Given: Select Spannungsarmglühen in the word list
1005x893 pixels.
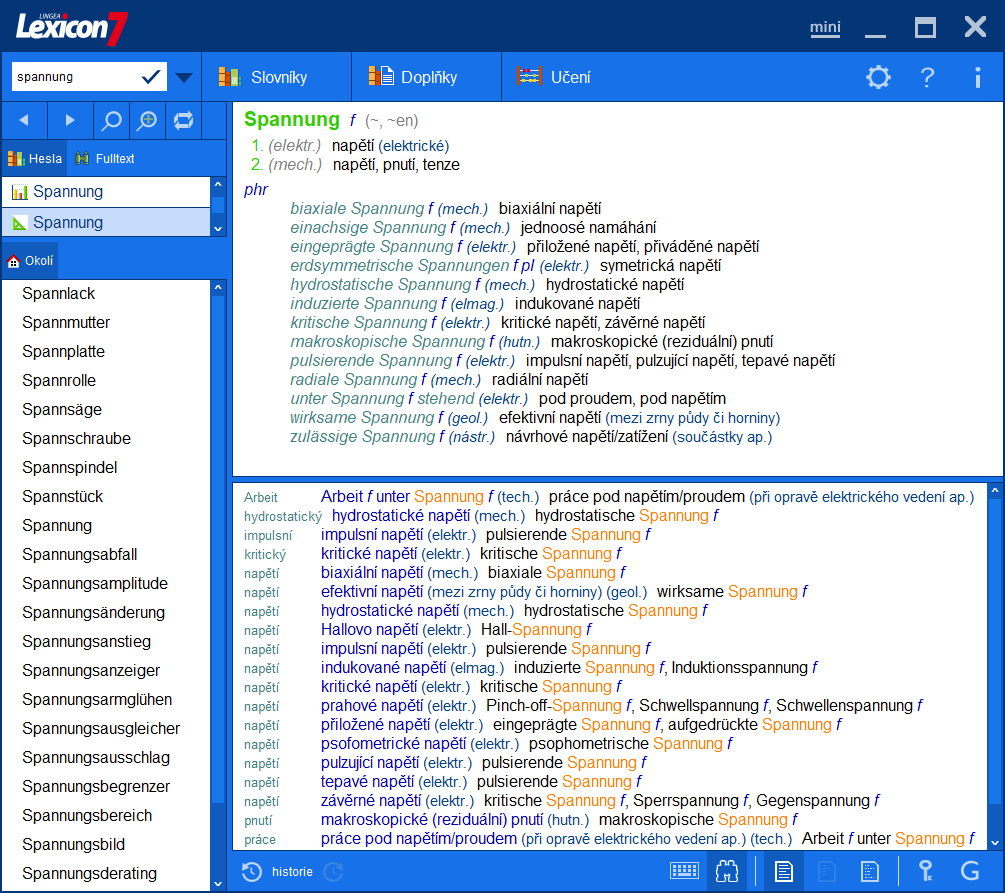Looking at the screenshot, I should pos(97,699).
